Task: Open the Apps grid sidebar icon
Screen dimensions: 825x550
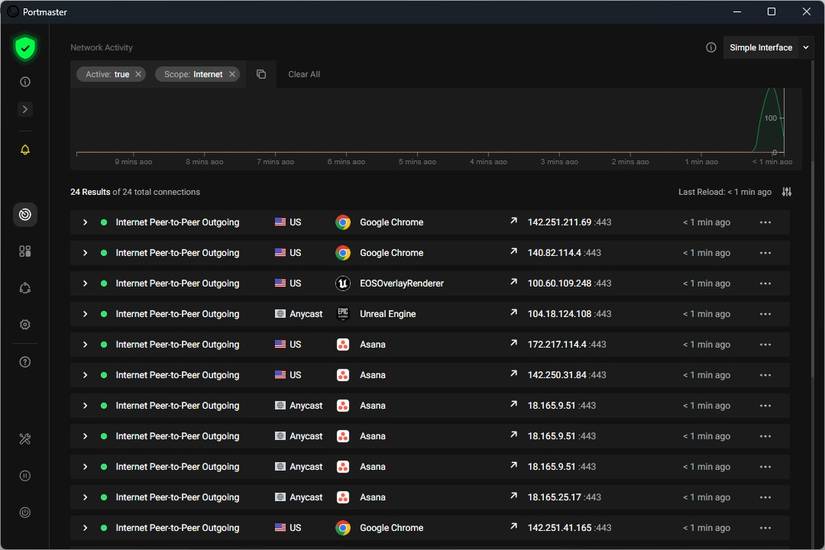Action: point(25,251)
